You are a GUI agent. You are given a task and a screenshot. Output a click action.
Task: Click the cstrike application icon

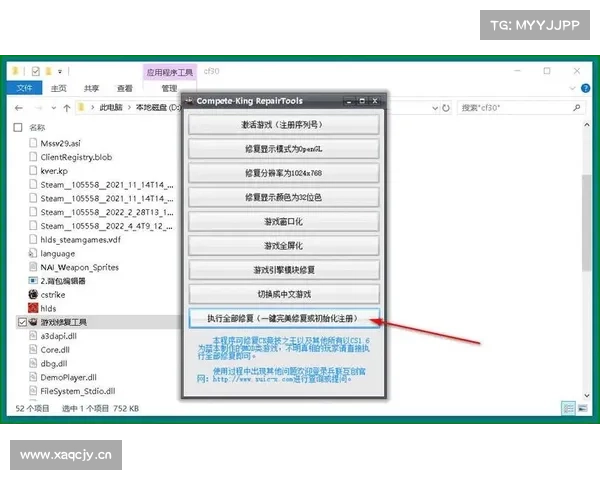click(33, 295)
